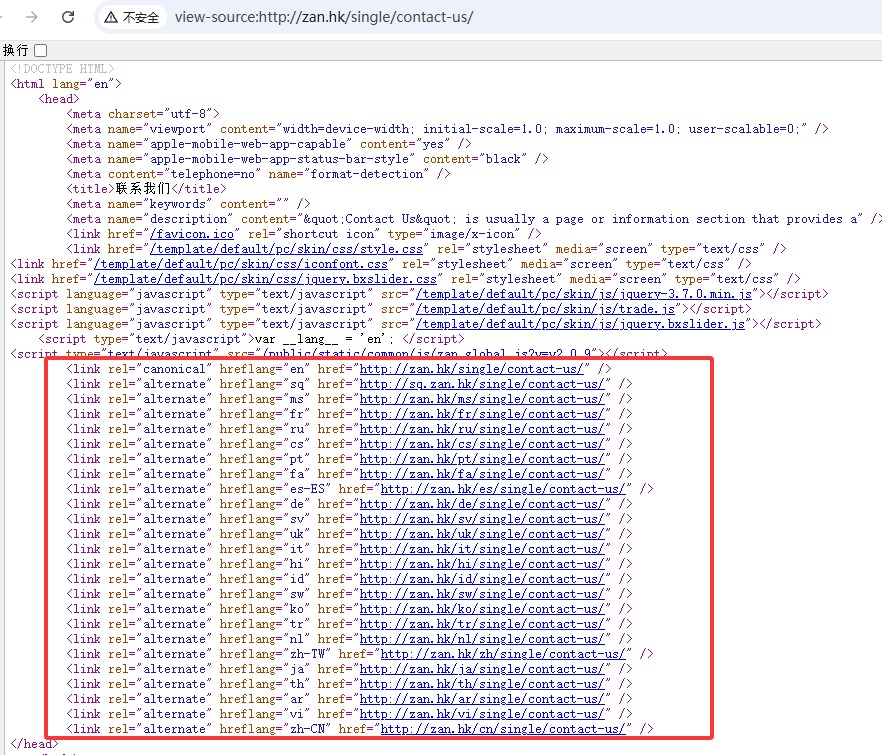Open the /de/ alternate contact-us link
The image size is (882, 755).
(482, 504)
